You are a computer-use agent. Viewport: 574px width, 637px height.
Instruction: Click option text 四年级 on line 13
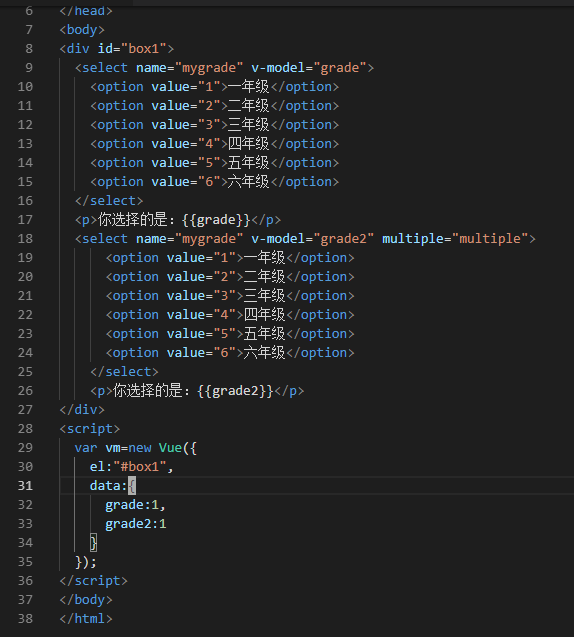coord(248,143)
